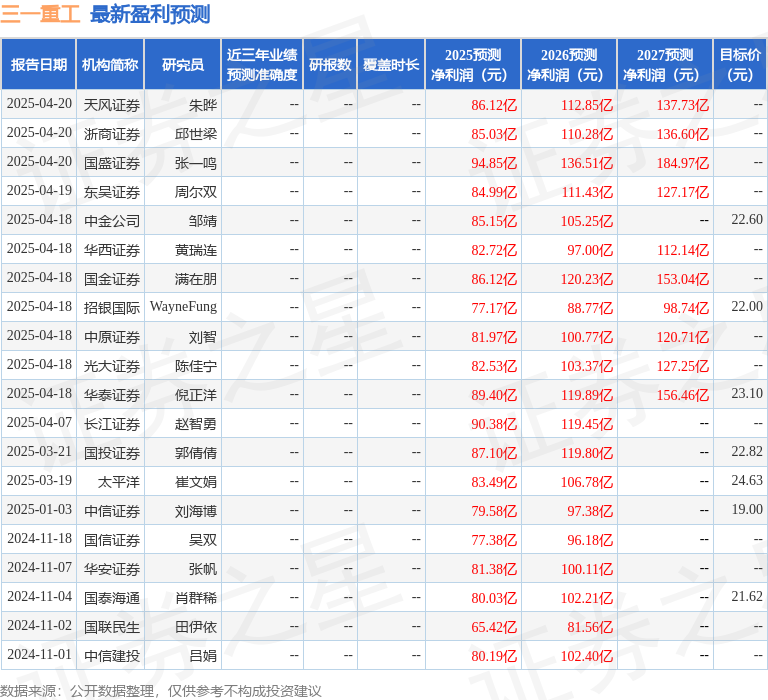Click the 三一重工 stock name in the title
Viewport: 768px width, 700px height.
click(x=41, y=14)
